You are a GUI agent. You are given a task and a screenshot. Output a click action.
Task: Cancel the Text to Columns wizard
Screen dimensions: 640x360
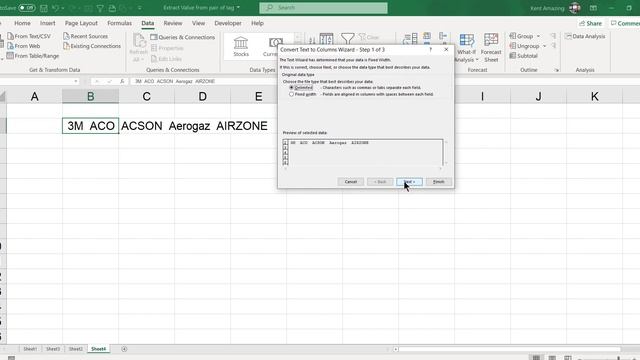(x=351, y=182)
